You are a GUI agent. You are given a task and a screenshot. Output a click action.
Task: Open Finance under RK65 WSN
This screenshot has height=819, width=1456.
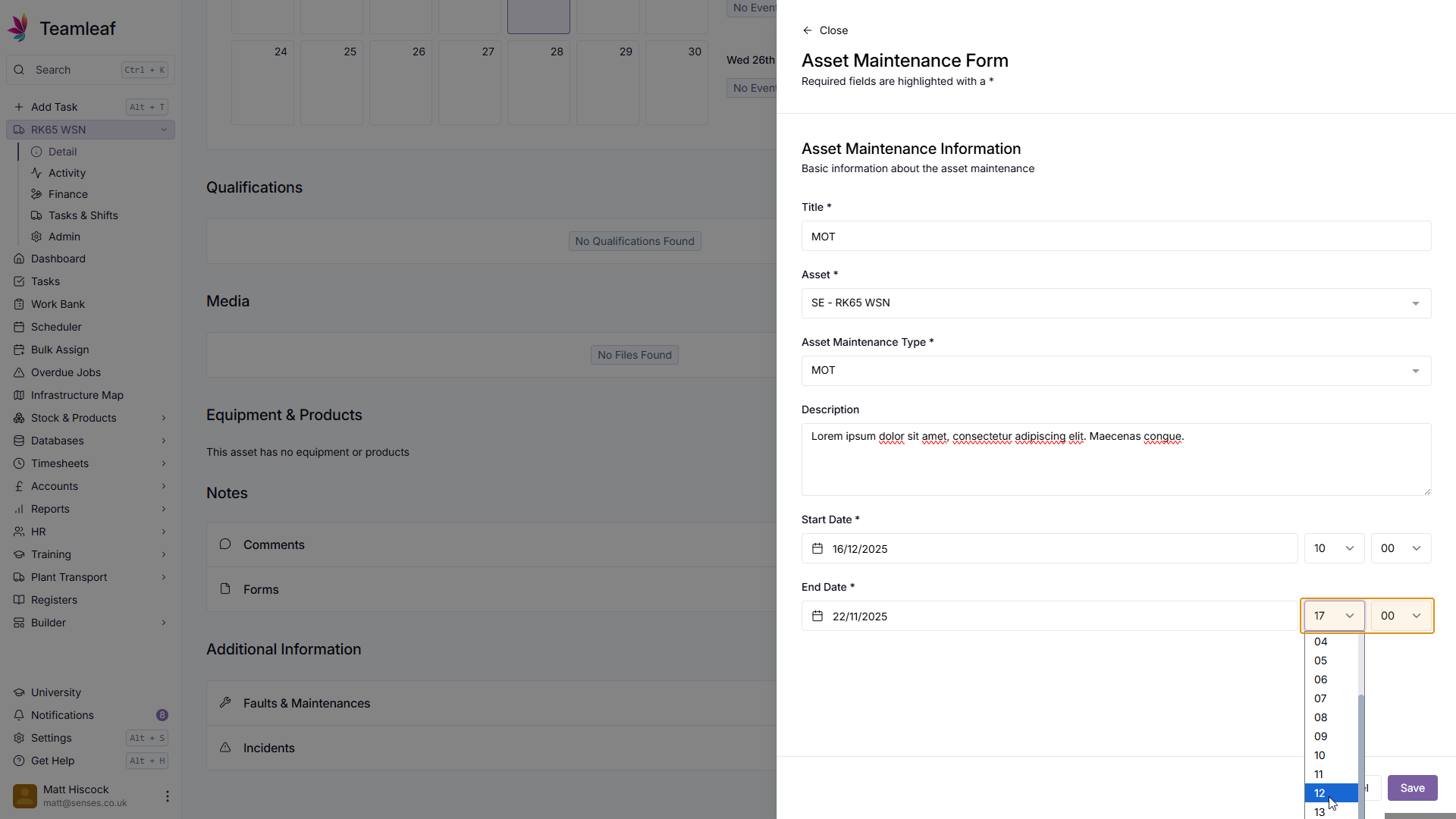coord(67,194)
